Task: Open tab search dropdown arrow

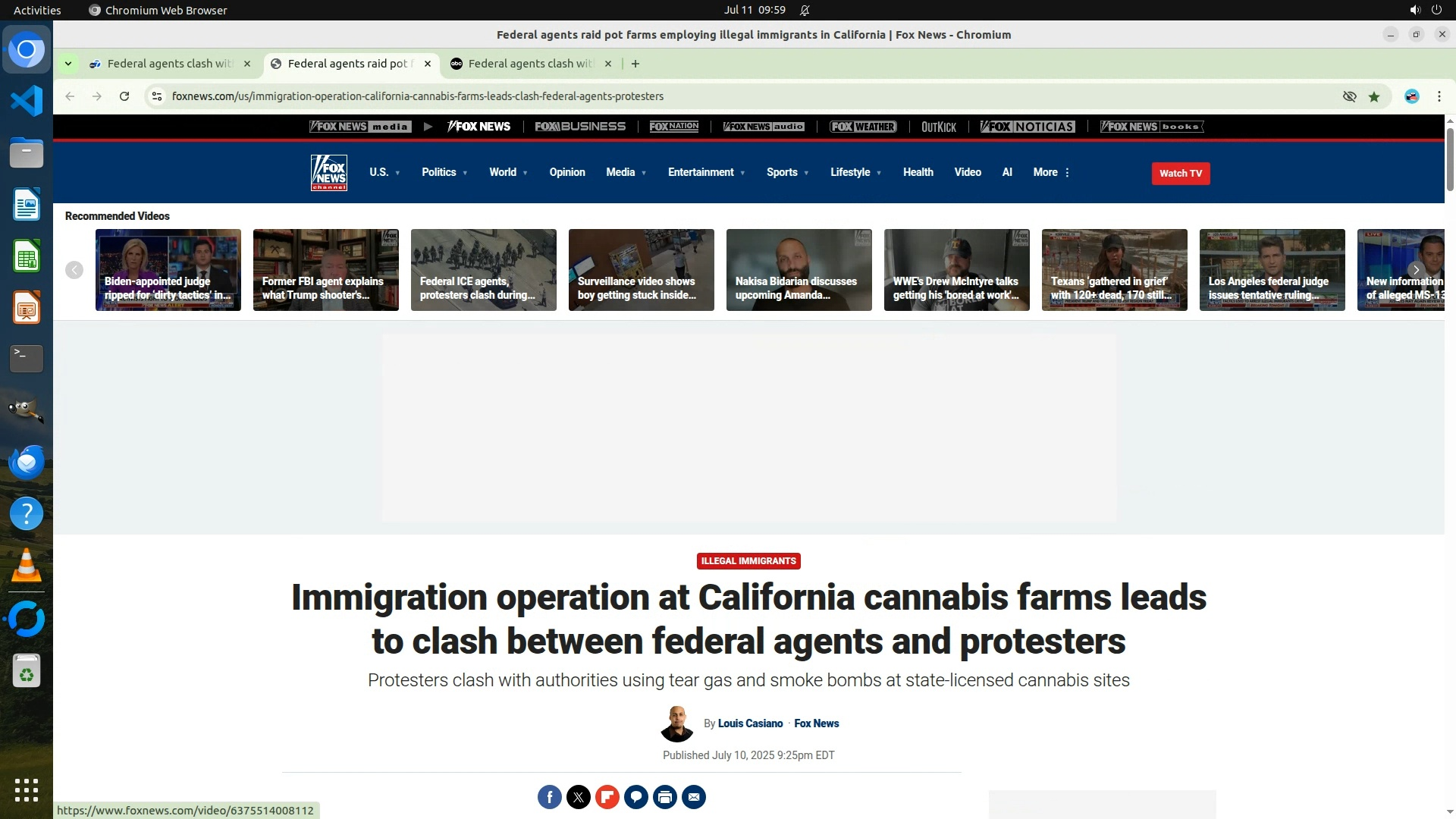Action: (x=68, y=64)
